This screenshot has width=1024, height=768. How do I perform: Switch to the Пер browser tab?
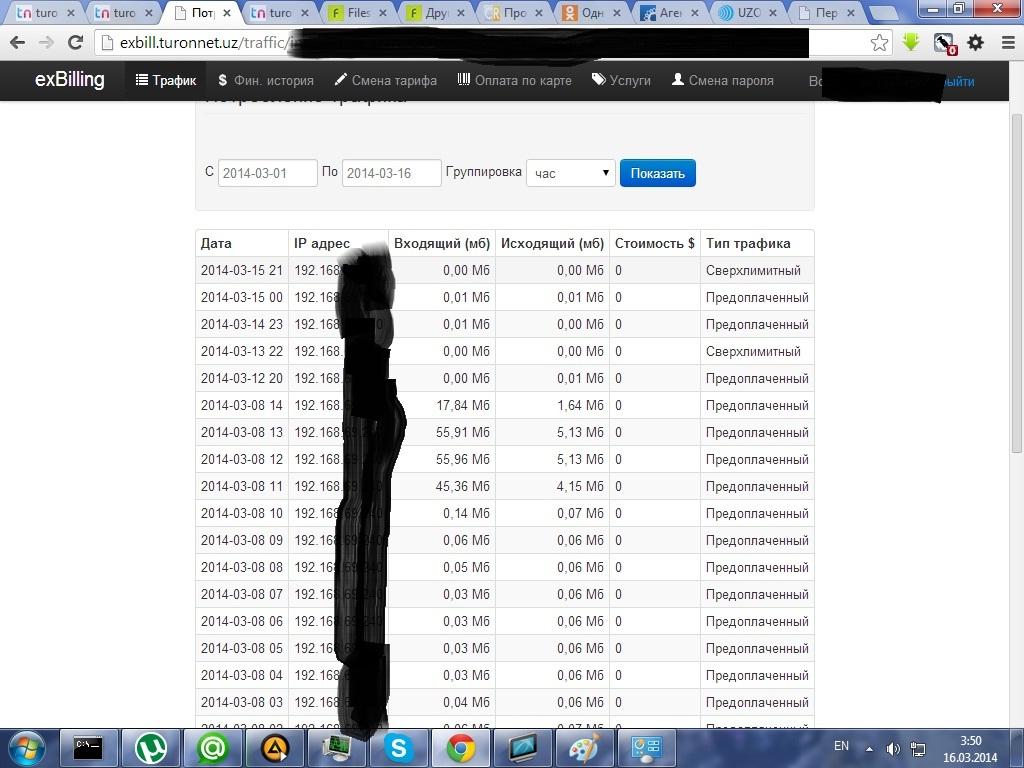[x=825, y=12]
